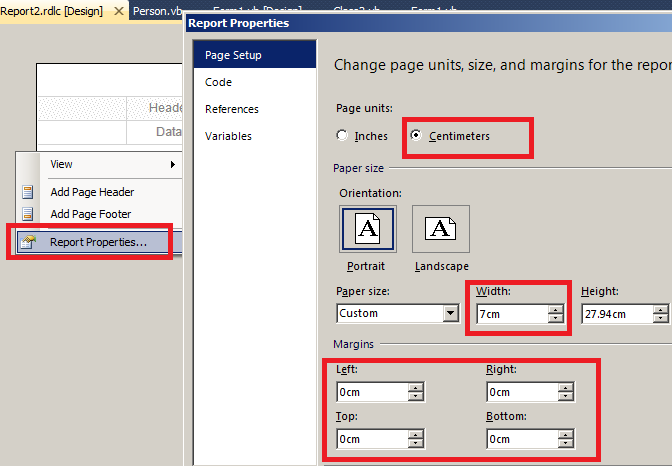The width and height of the screenshot is (672, 466).
Task: Decrease Right margin with down arrow
Action: tap(566, 396)
